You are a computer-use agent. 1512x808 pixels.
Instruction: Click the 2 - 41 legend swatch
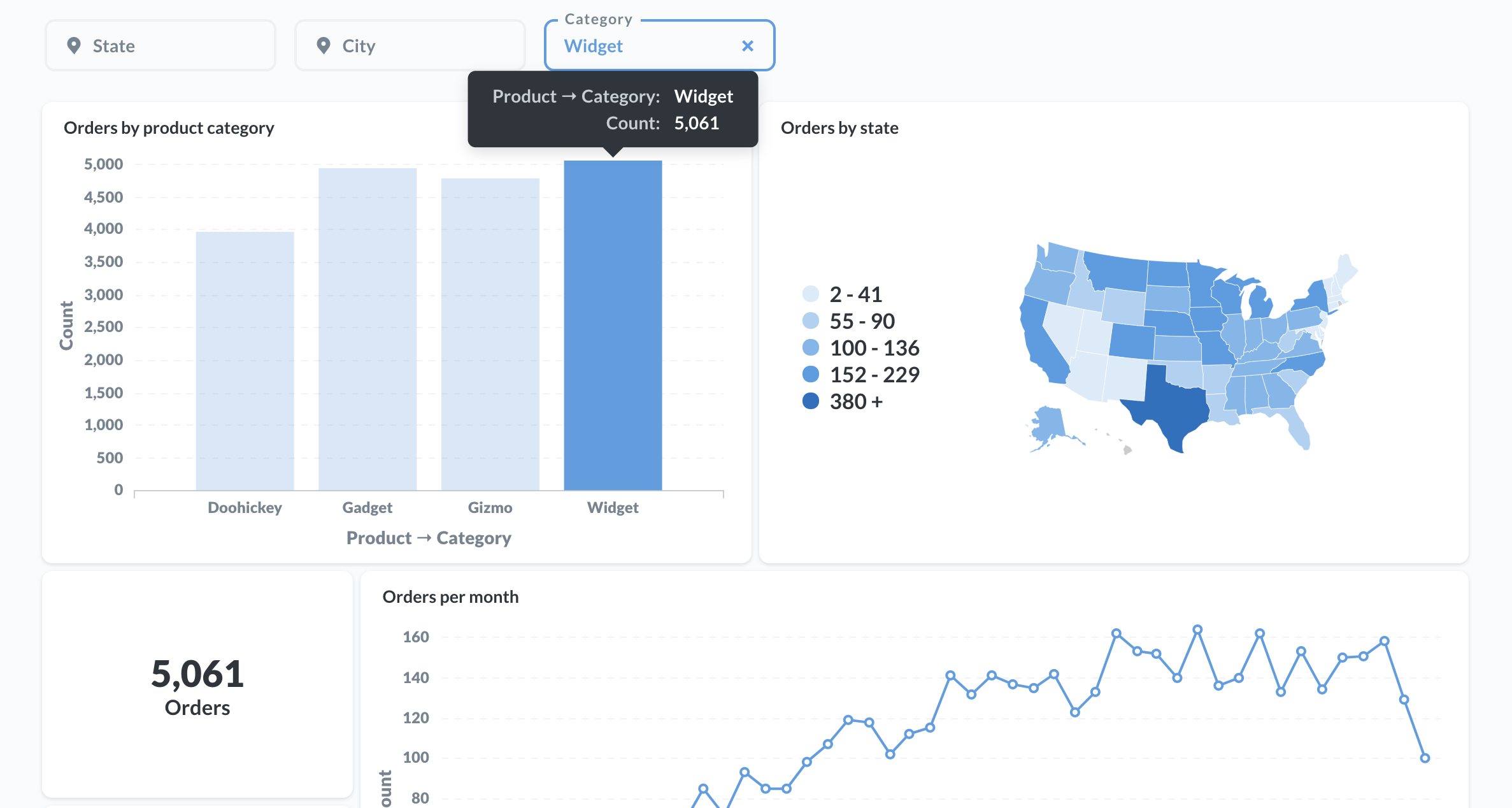pyautogui.click(x=811, y=294)
